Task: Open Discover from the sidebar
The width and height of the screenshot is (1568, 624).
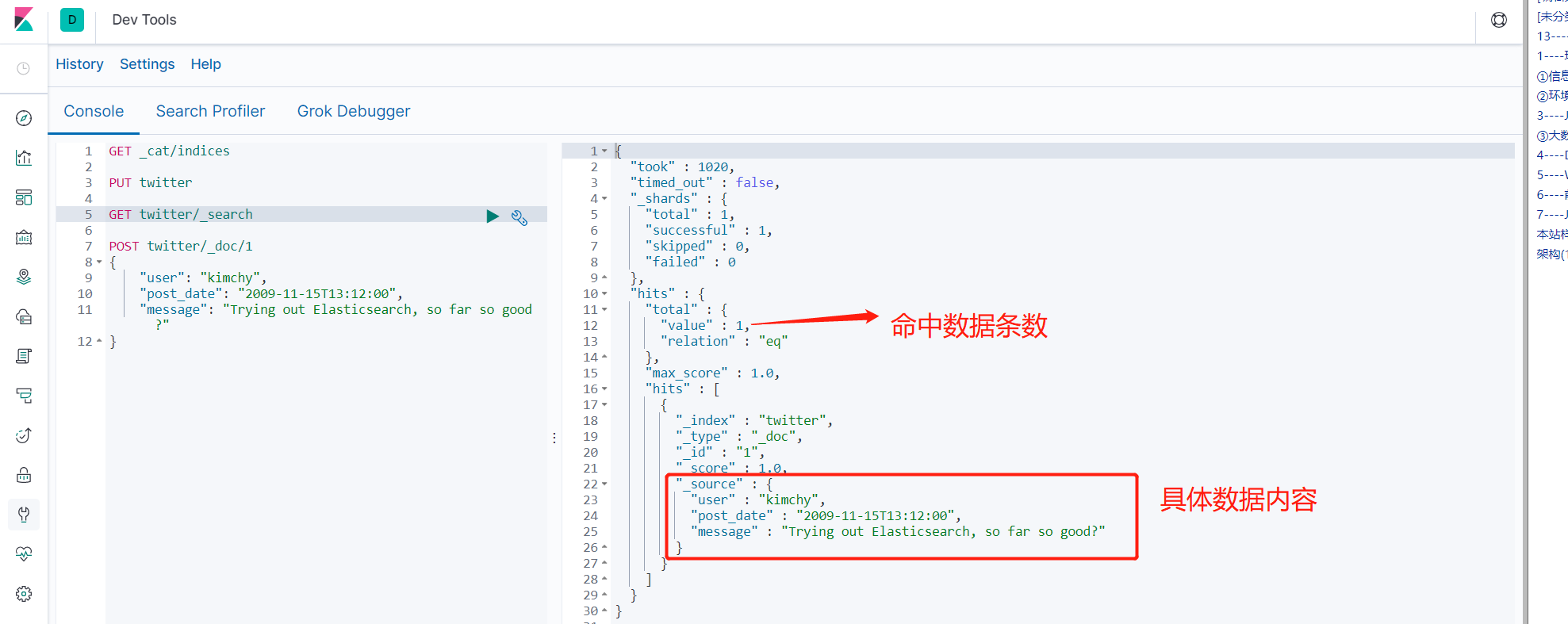Action: point(24,118)
